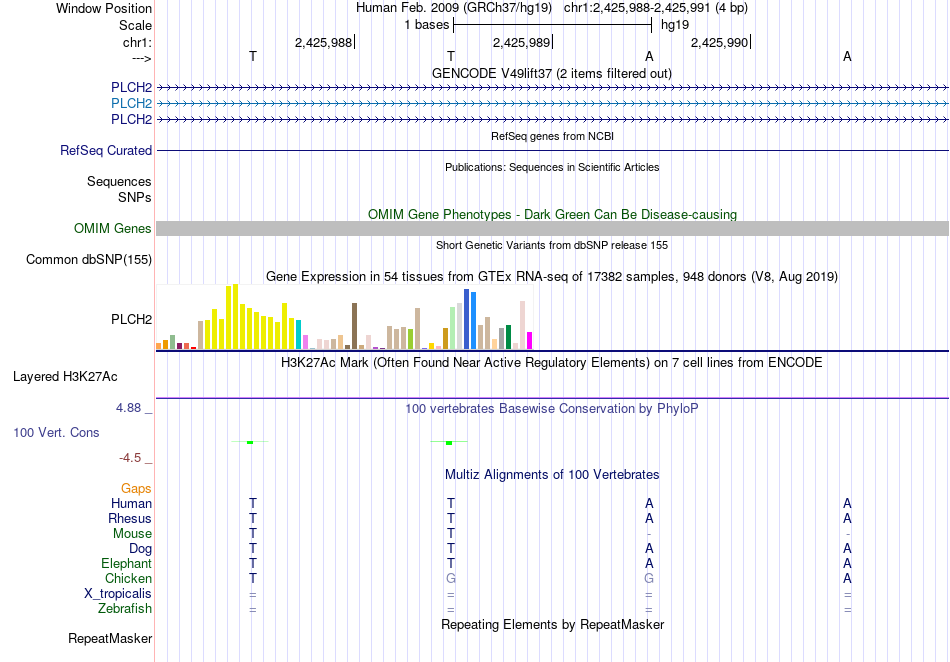
Task: Click the light blue PLCH2 transcript label
Action: [x=131, y=104]
